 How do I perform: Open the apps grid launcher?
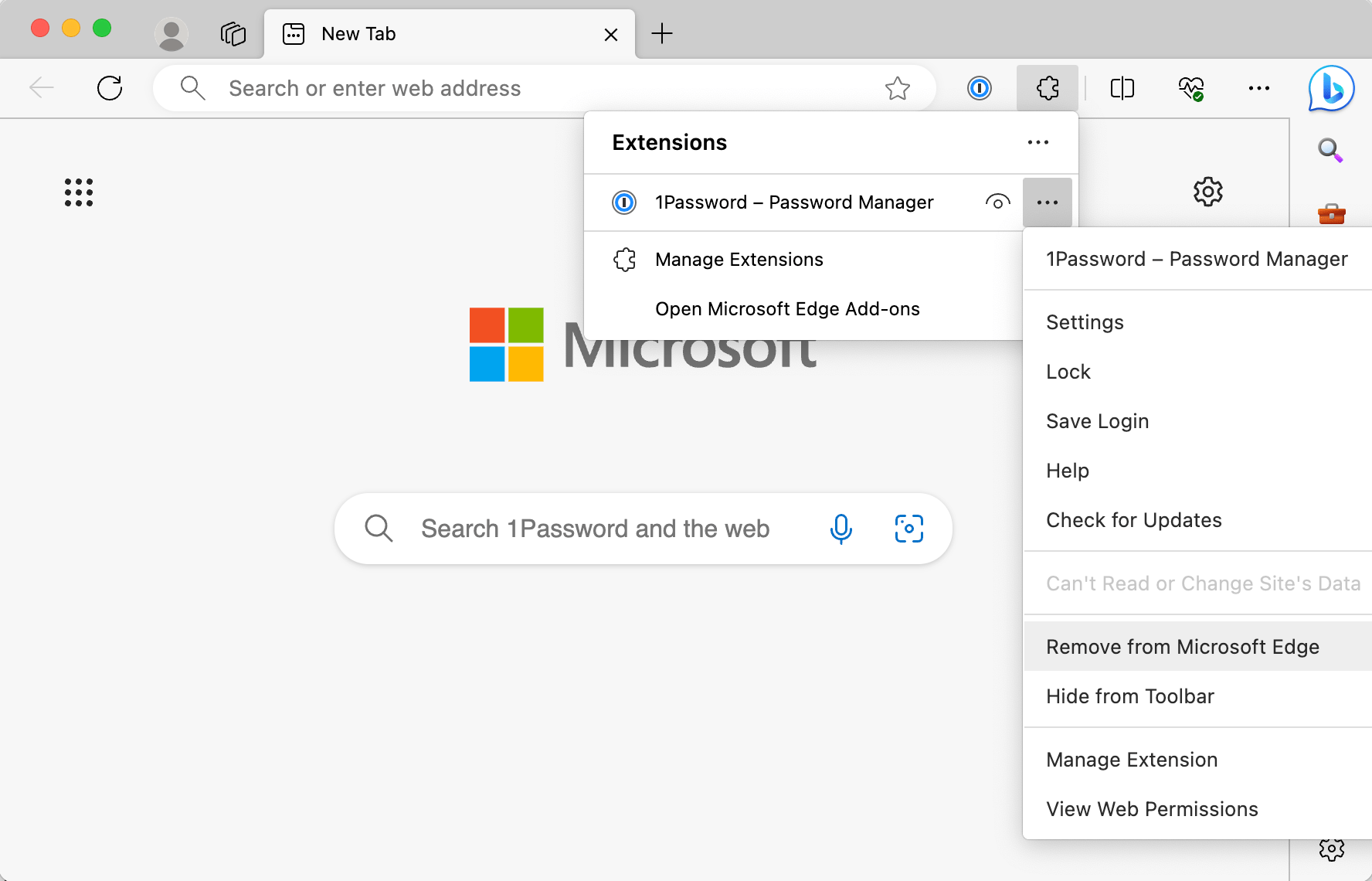tap(79, 192)
